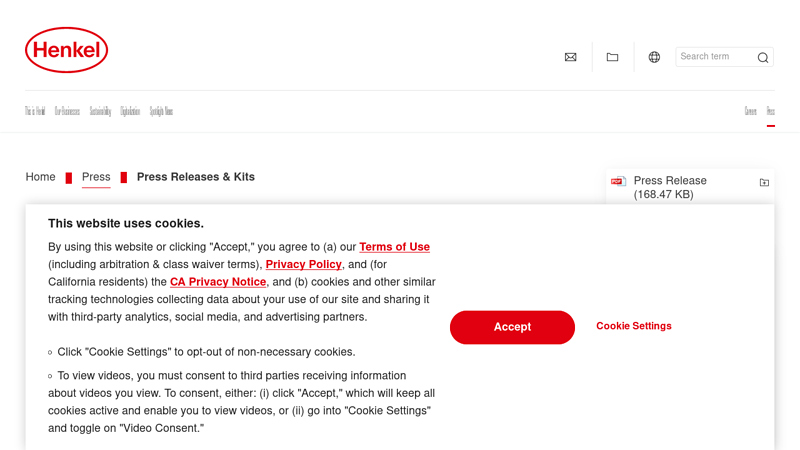Open the folder collection icon in header
The width and height of the screenshot is (800, 450).
pyautogui.click(x=612, y=57)
